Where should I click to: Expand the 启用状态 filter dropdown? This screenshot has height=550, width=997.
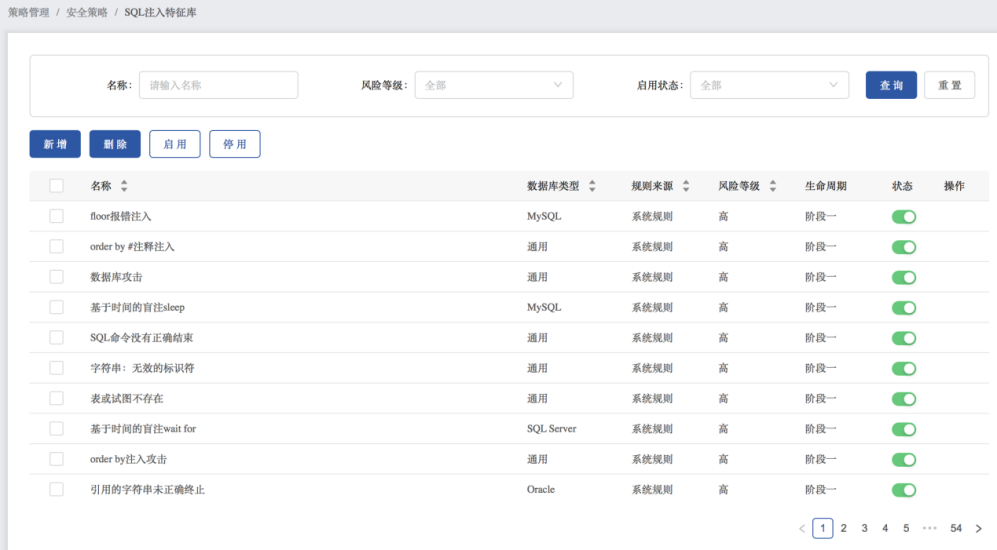[x=769, y=85]
